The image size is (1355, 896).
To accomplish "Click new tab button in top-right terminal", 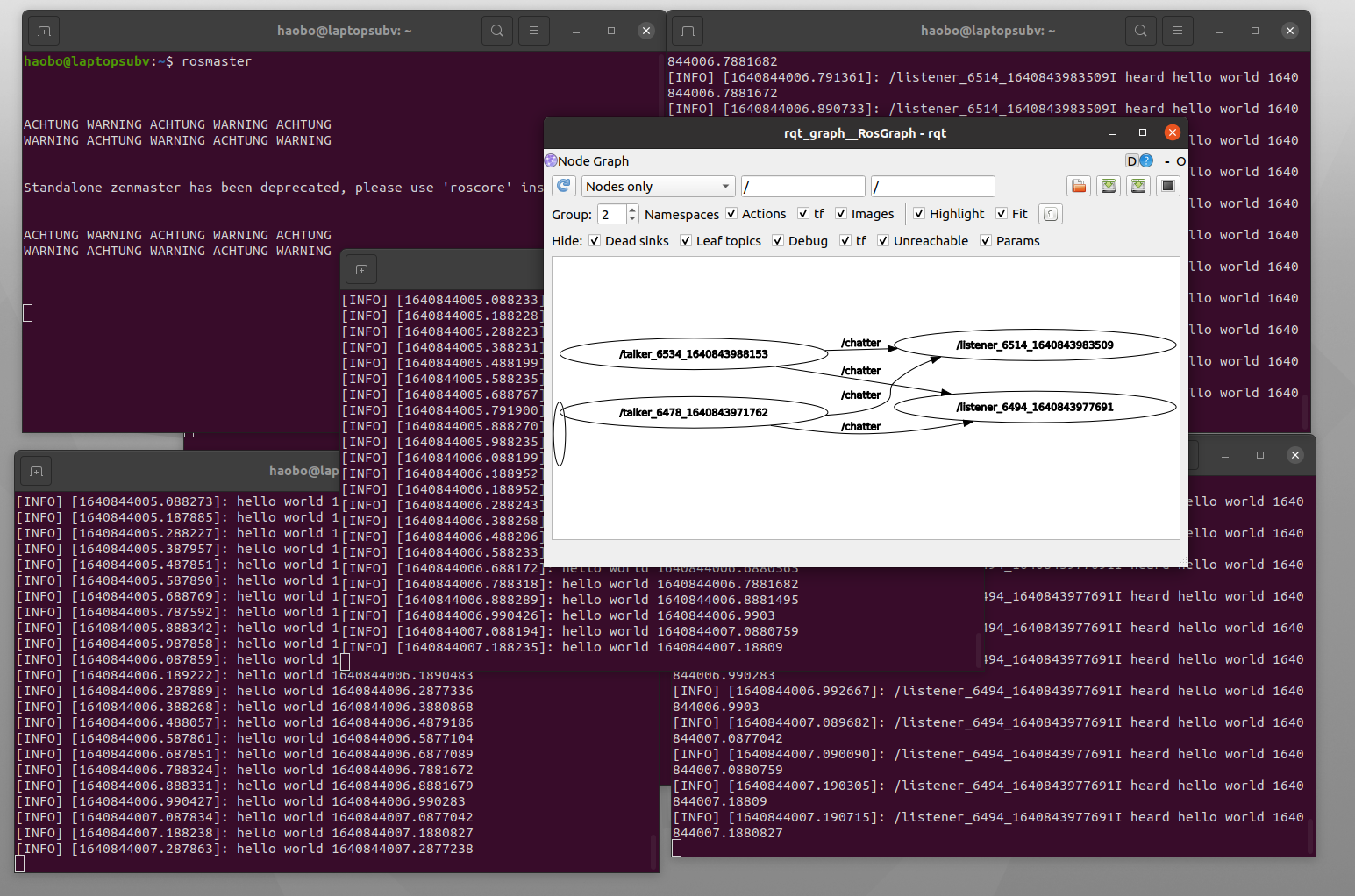I will (688, 31).
